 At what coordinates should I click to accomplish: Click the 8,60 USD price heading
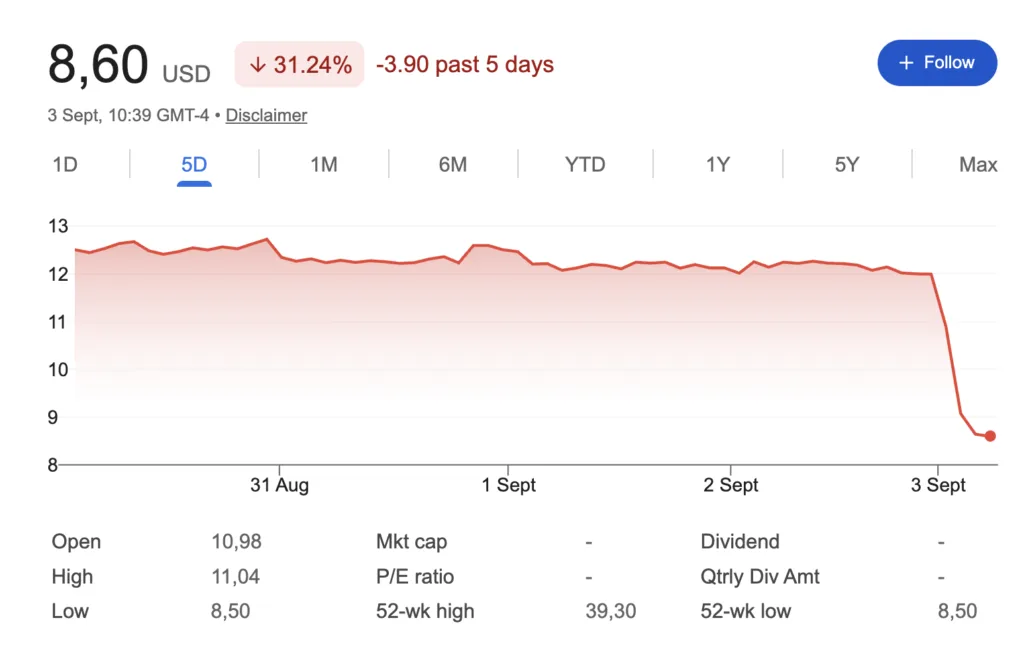129,65
